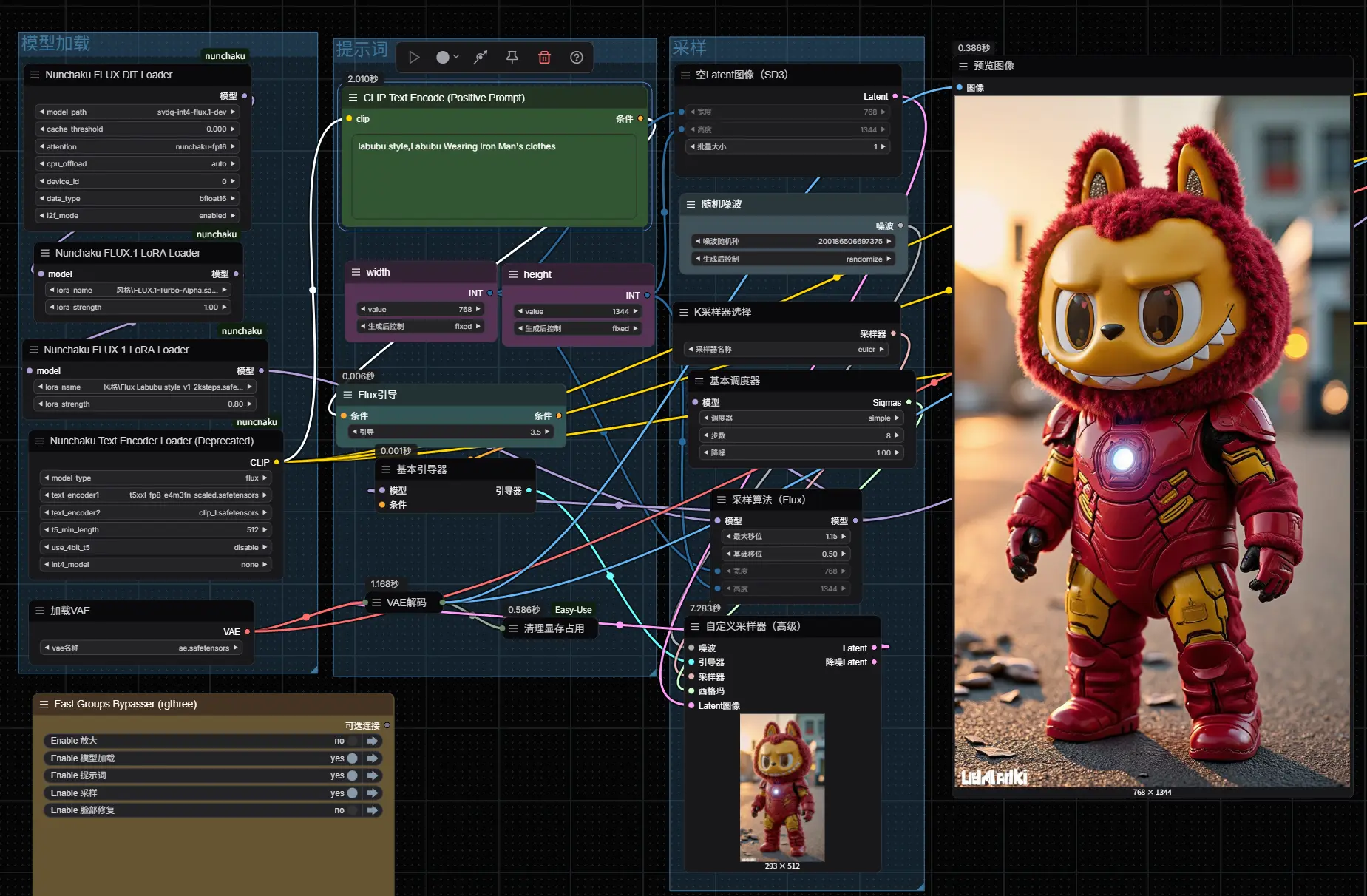
Task: Click the Easy-Use badge label
Action: pyautogui.click(x=573, y=610)
